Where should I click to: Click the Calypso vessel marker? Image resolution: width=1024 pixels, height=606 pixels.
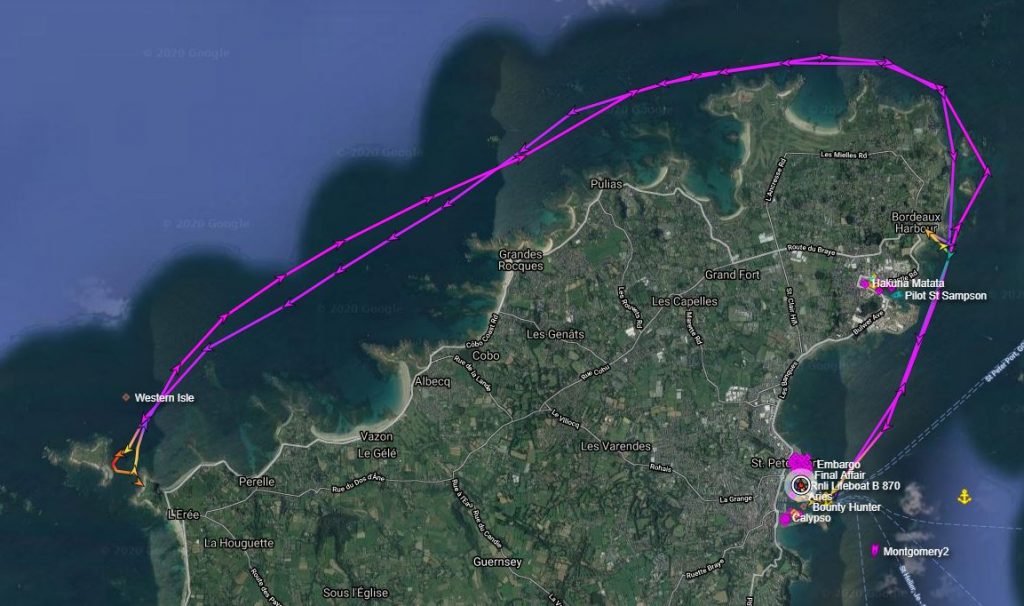[x=785, y=519]
